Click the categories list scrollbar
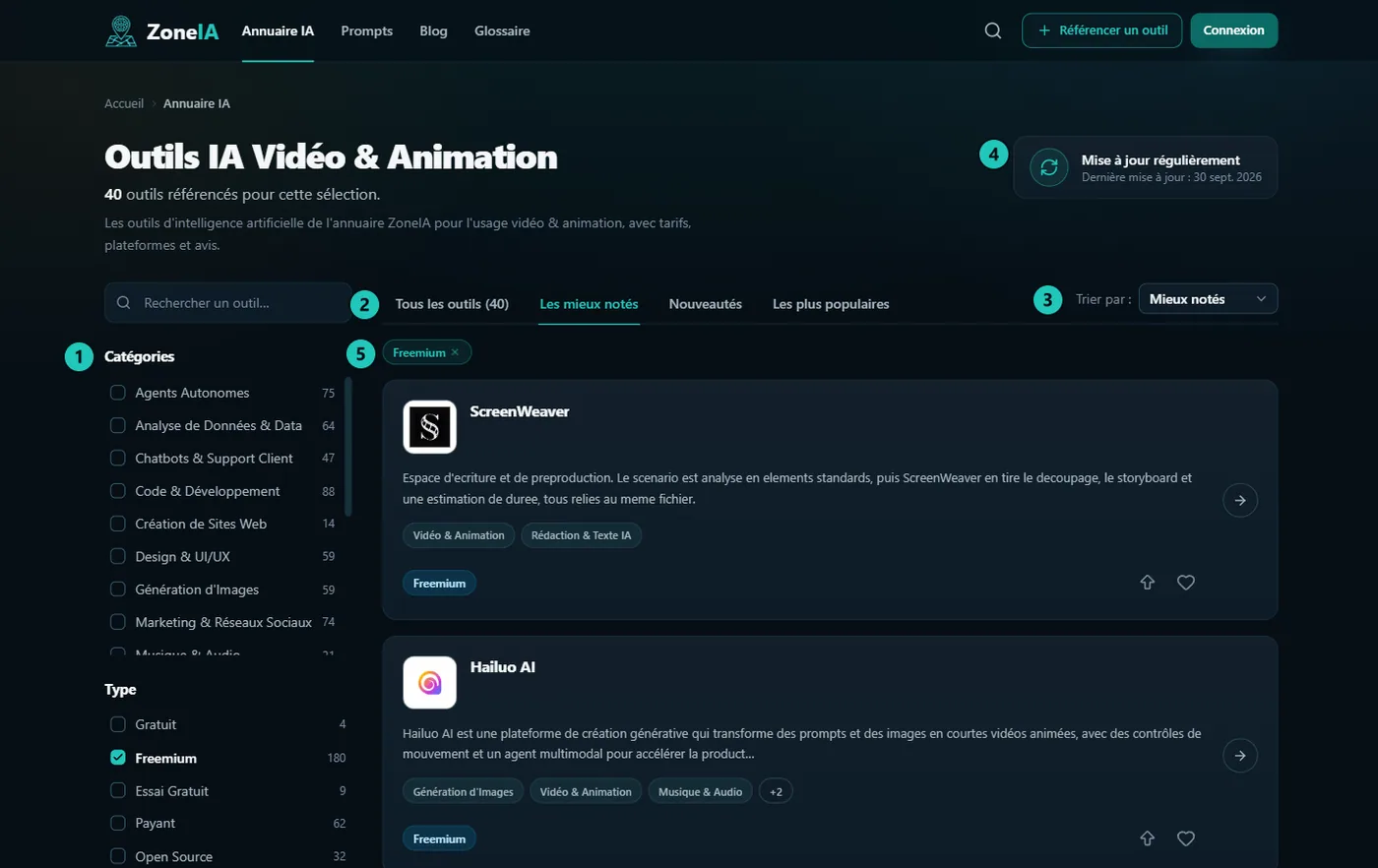The image size is (1378, 868). [x=348, y=446]
